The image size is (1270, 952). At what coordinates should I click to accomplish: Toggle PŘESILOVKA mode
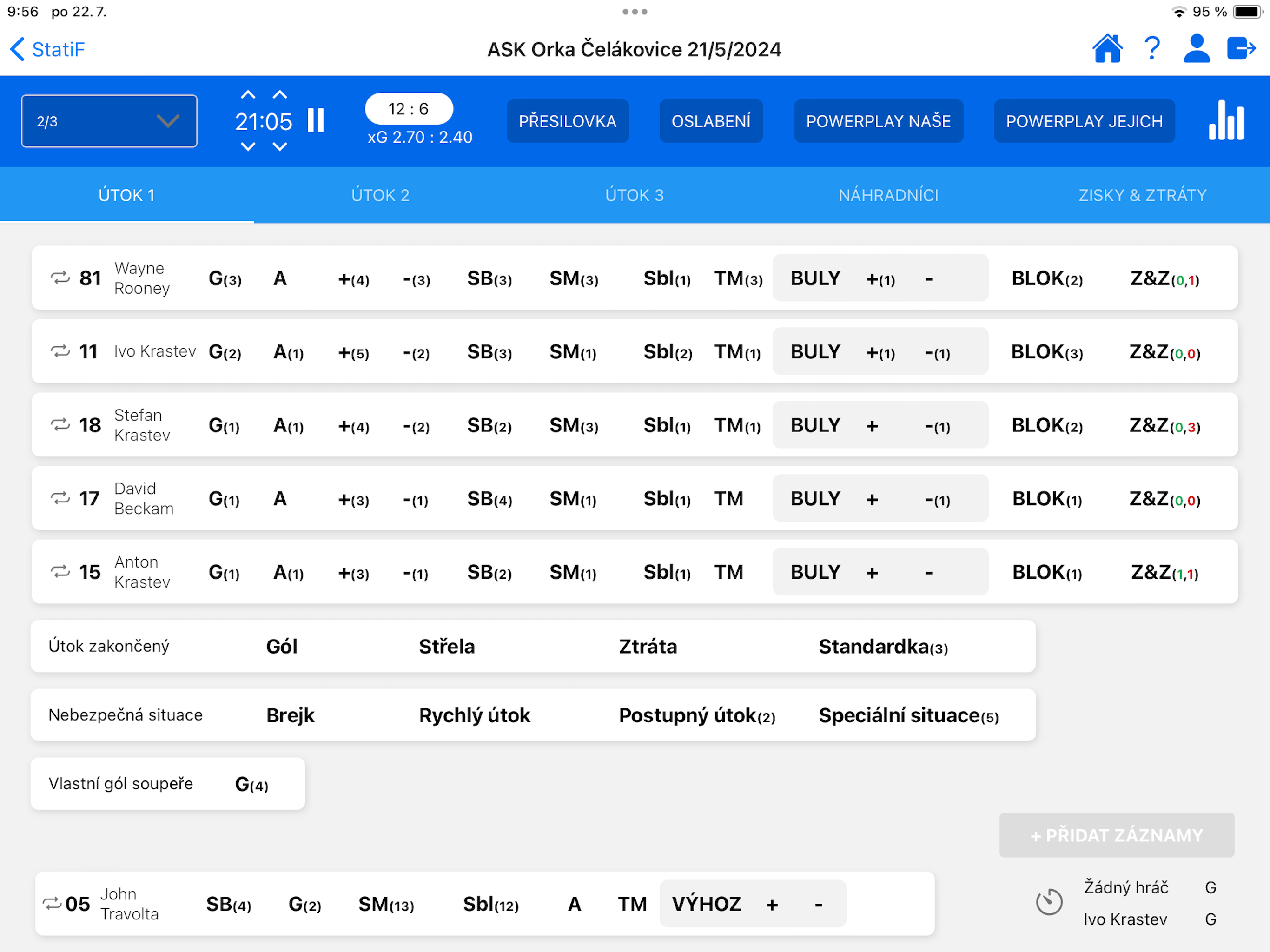click(x=567, y=121)
